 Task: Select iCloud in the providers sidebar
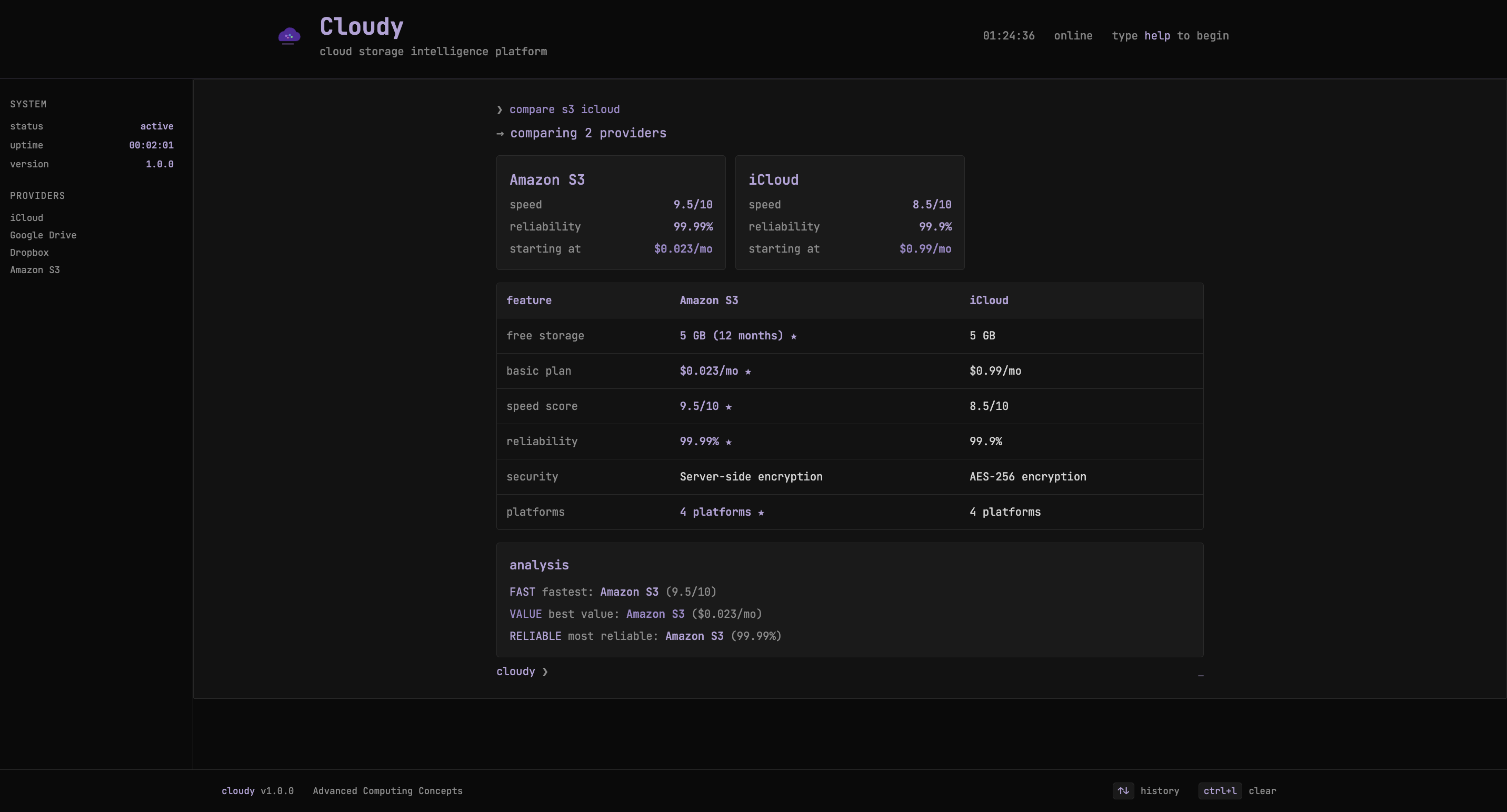(26, 218)
